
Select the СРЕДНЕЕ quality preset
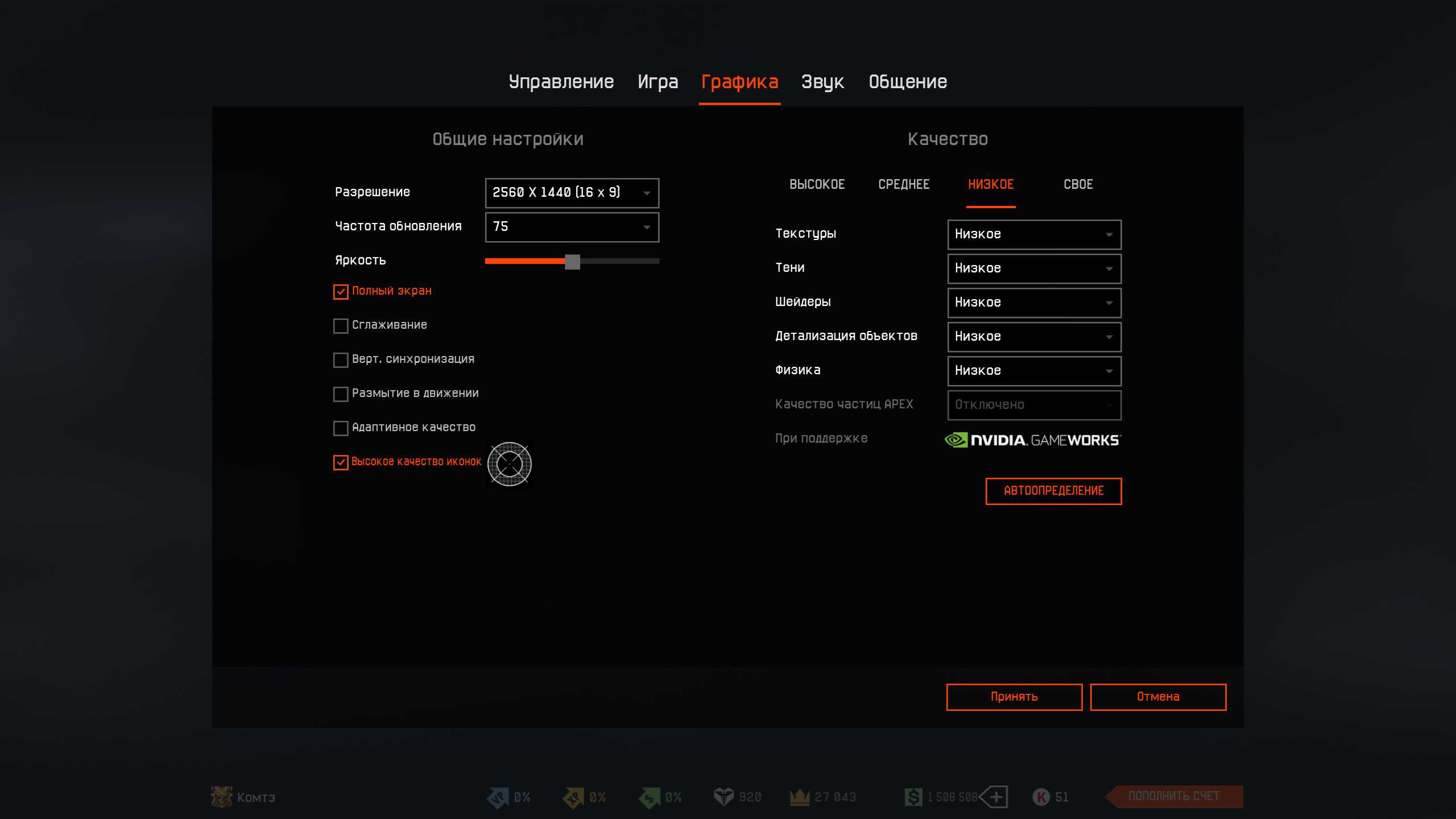[x=904, y=184]
